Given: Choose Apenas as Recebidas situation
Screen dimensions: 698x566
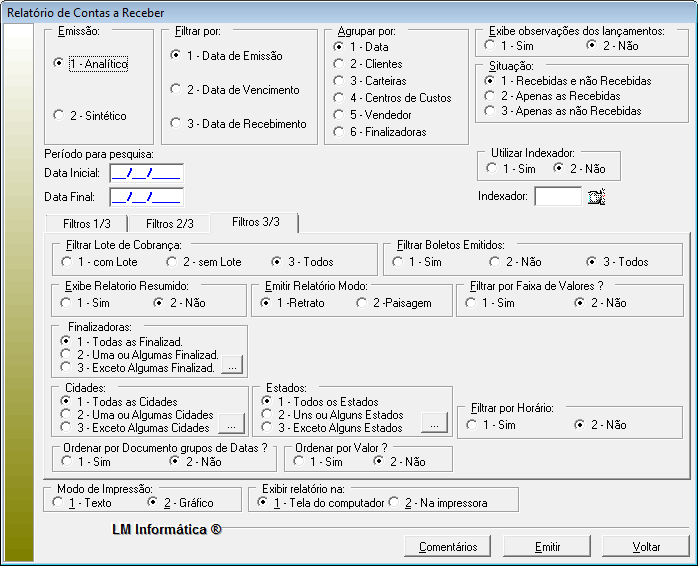Looking at the screenshot, I should tap(489, 96).
